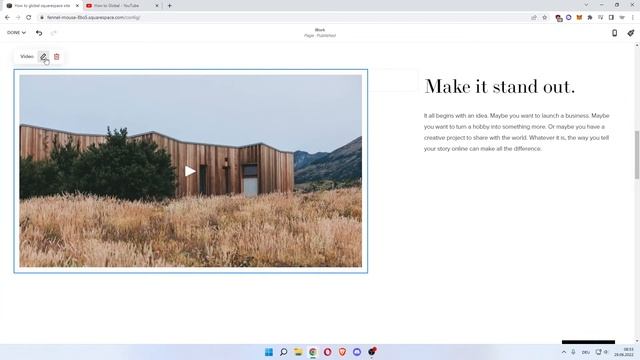Click the 'Video' block label

pyautogui.click(x=27, y=57)
